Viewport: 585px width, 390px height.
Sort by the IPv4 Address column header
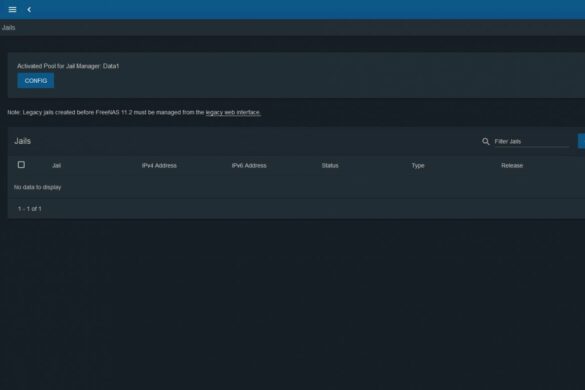pos(159,165)
